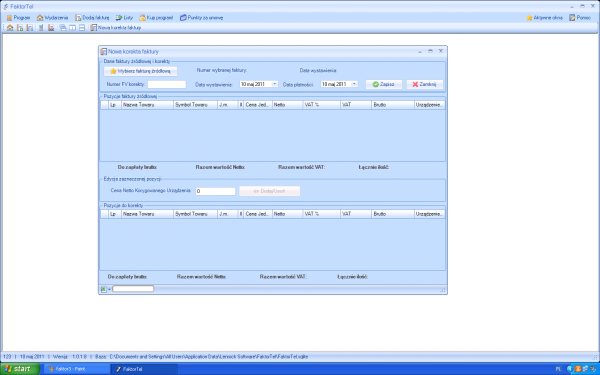Click the third toolbar invoice document icon

pos(29,28)
